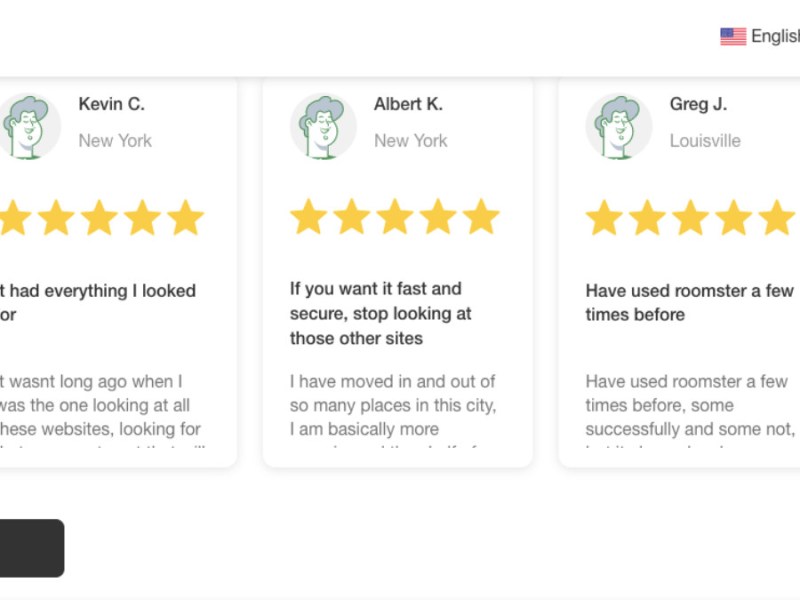Screen dimensions: 800x600
Task: Select the reviewer name Albert K.
Action: [x=408, y=104]
